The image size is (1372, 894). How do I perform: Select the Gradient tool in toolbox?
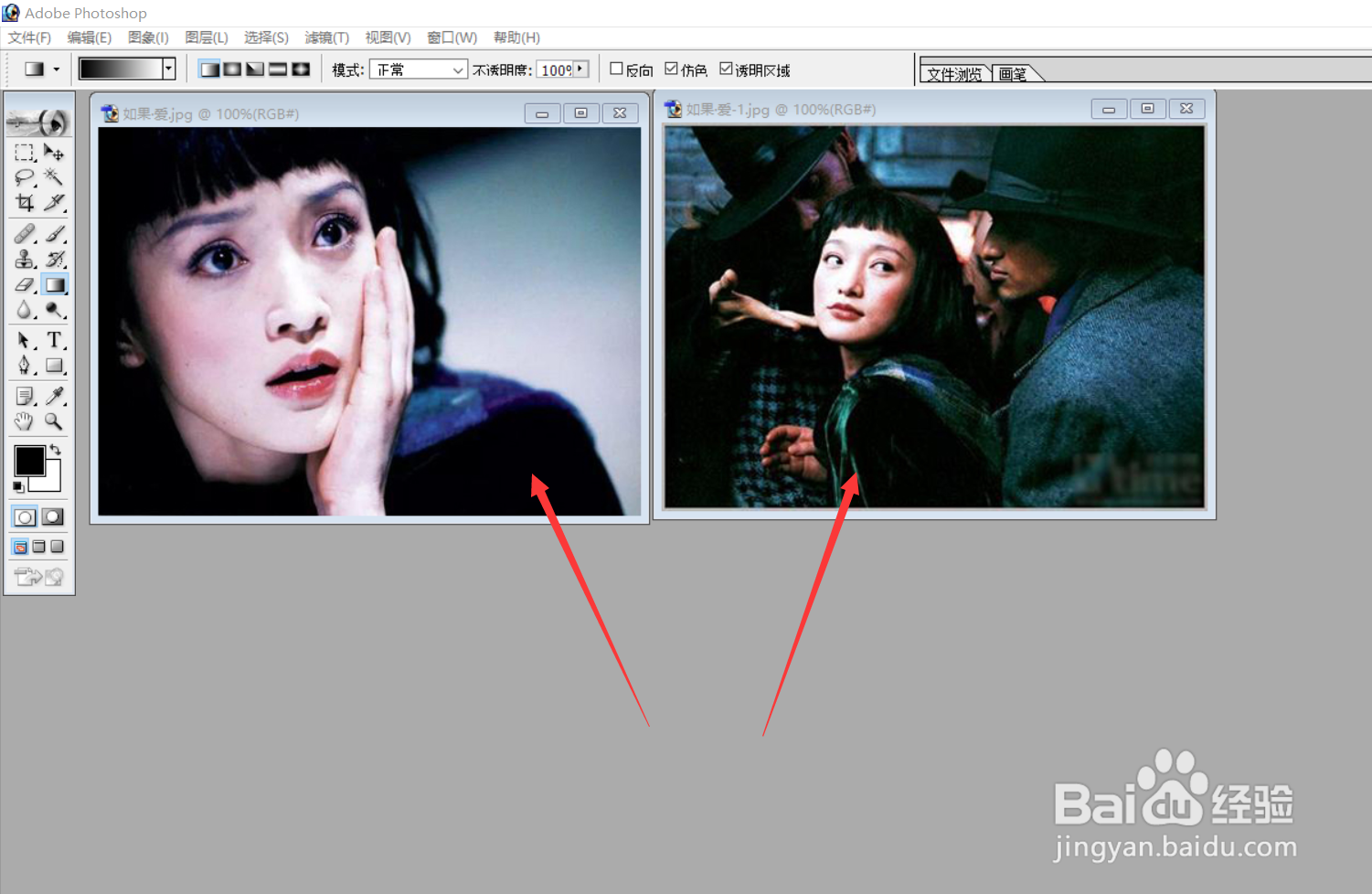(x=54, y=285)
